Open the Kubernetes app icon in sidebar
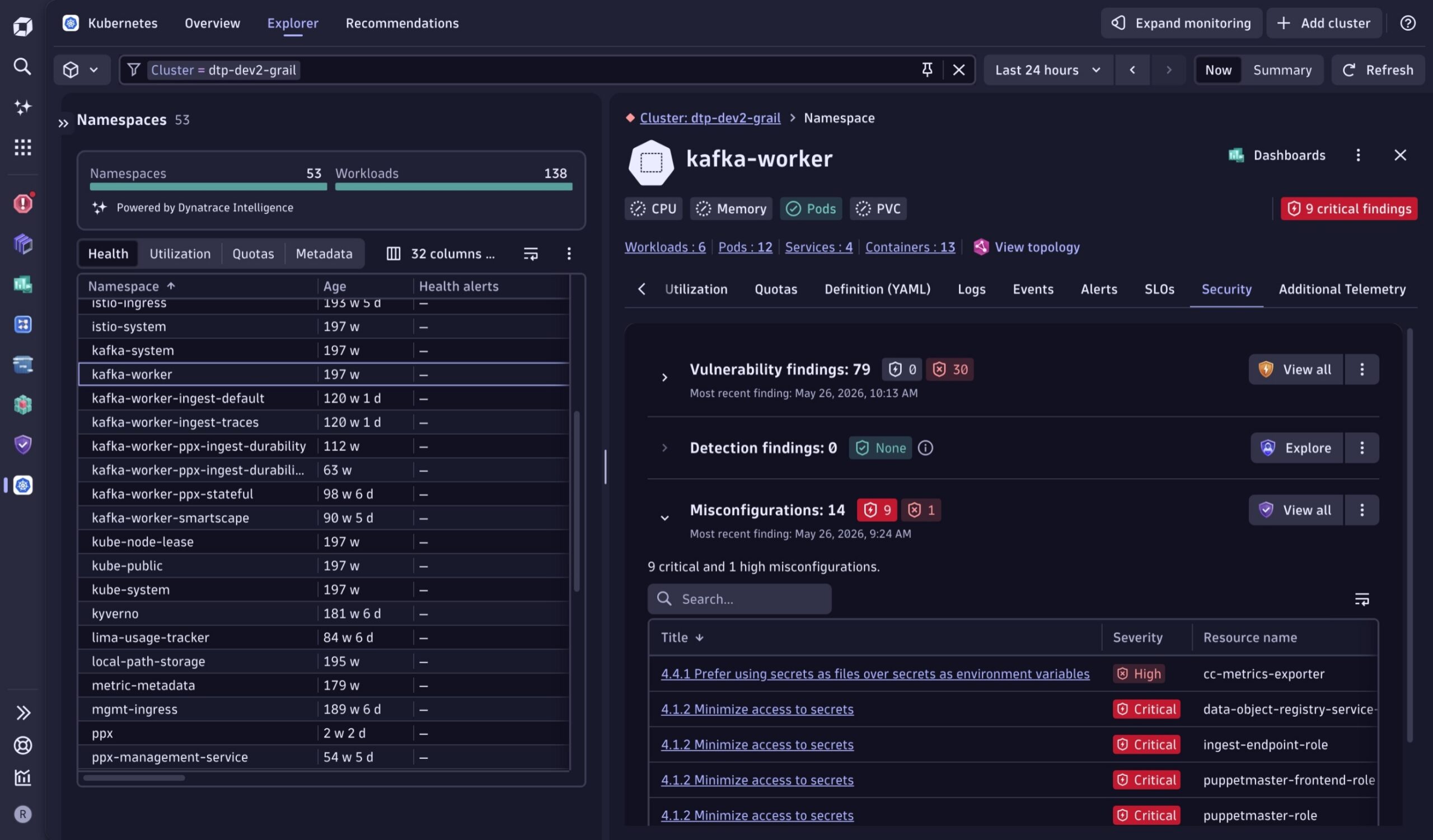The height and width of the screenshot is (840, 1433). point(23,485)
